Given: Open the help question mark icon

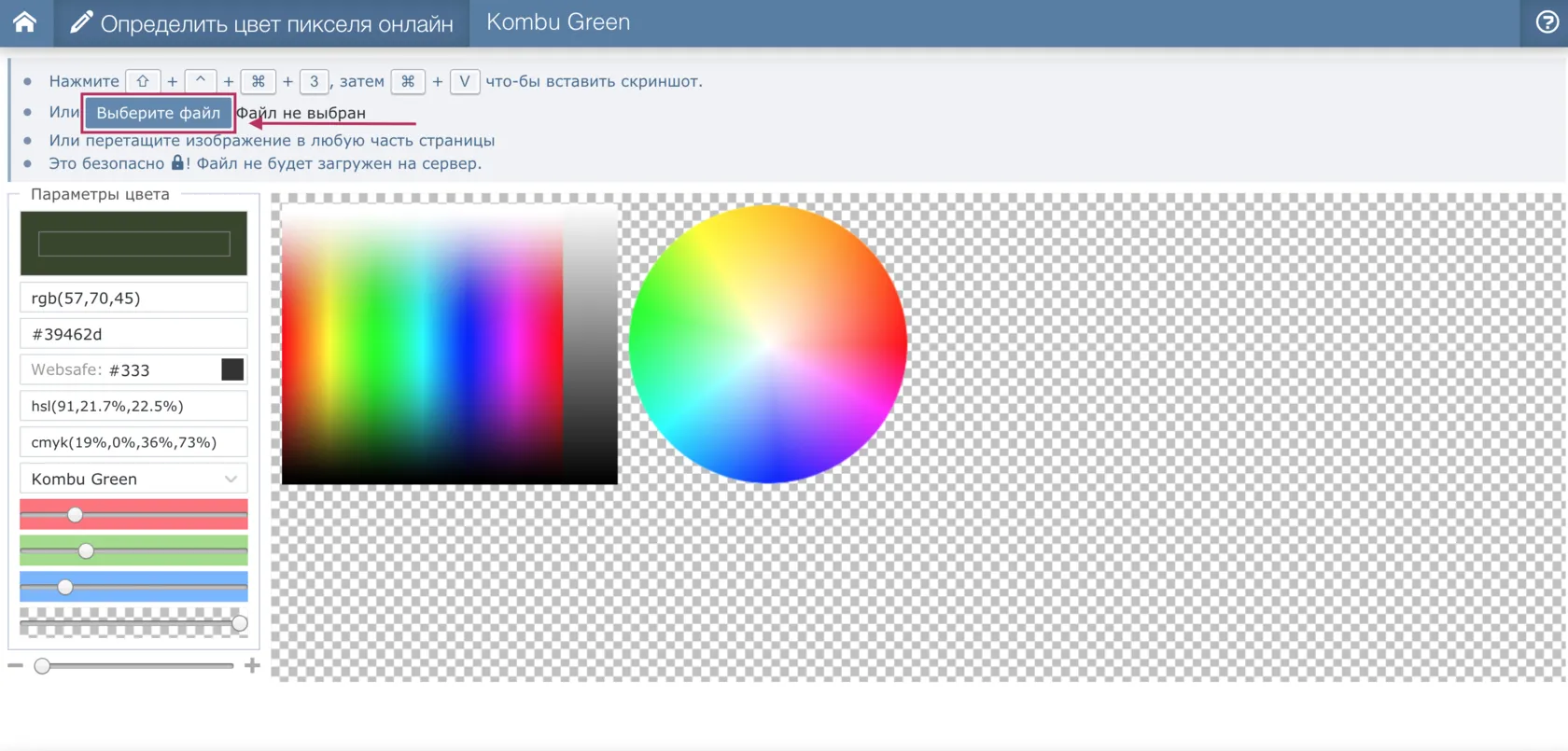Looking at the screenshot, I should 1547,22.
